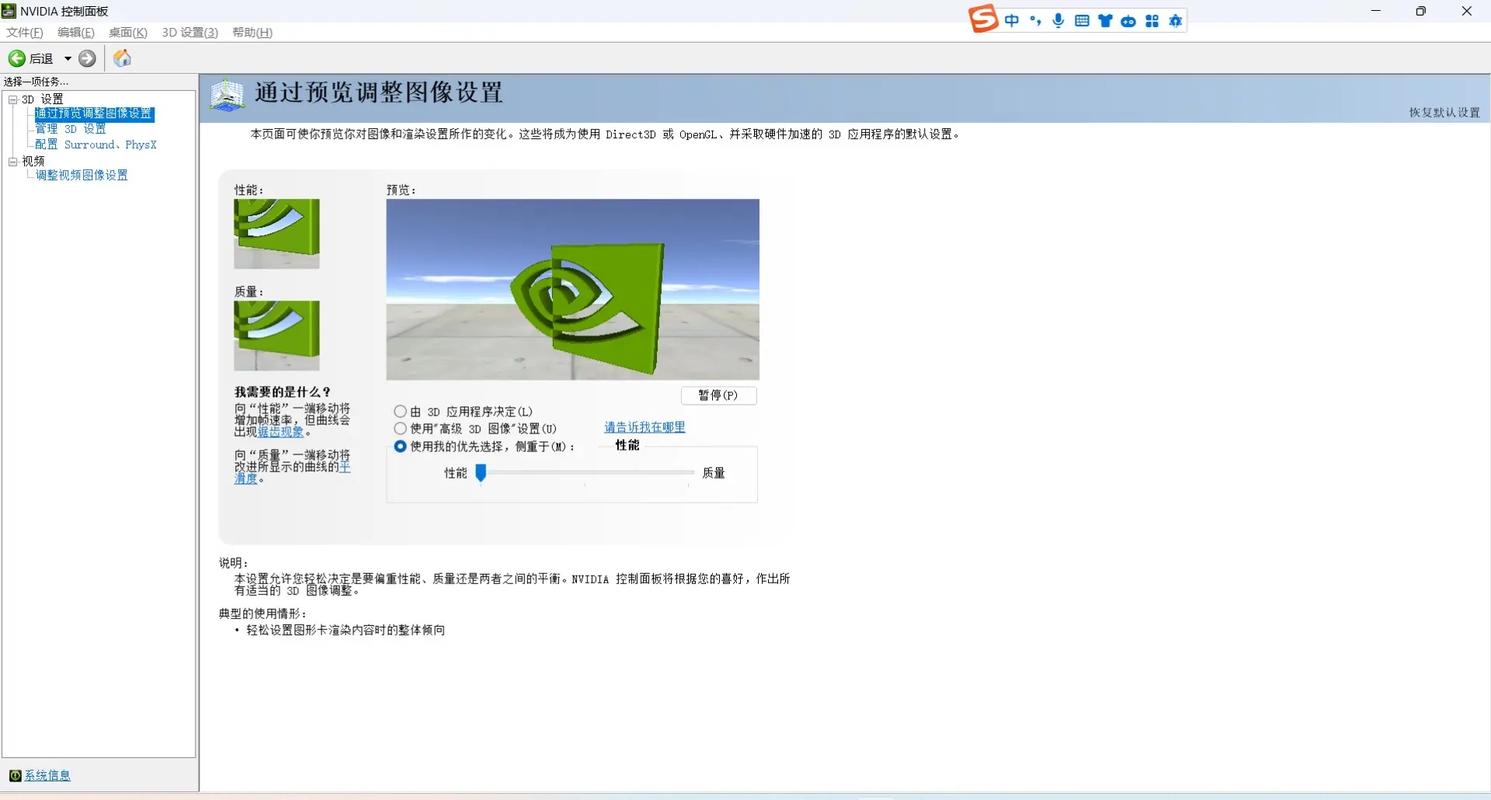Click the last Sogou toolbar icon
The width and height of the screenshot is (1491, 800).
coord(1175,20)
